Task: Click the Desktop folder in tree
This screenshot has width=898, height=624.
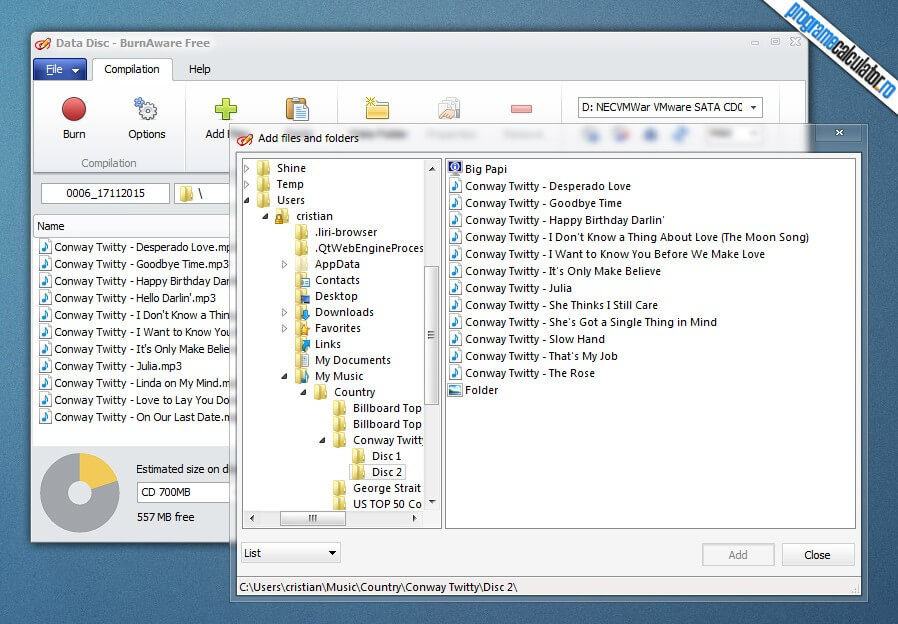Action: coord(335,296)
